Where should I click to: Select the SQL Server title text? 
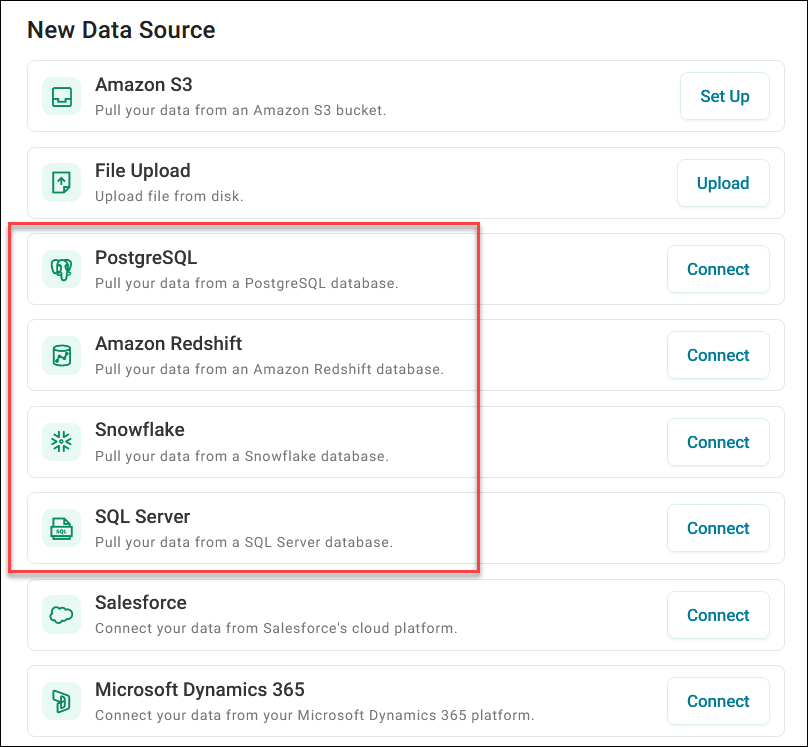pyautogui.click(x=143, y=517)
